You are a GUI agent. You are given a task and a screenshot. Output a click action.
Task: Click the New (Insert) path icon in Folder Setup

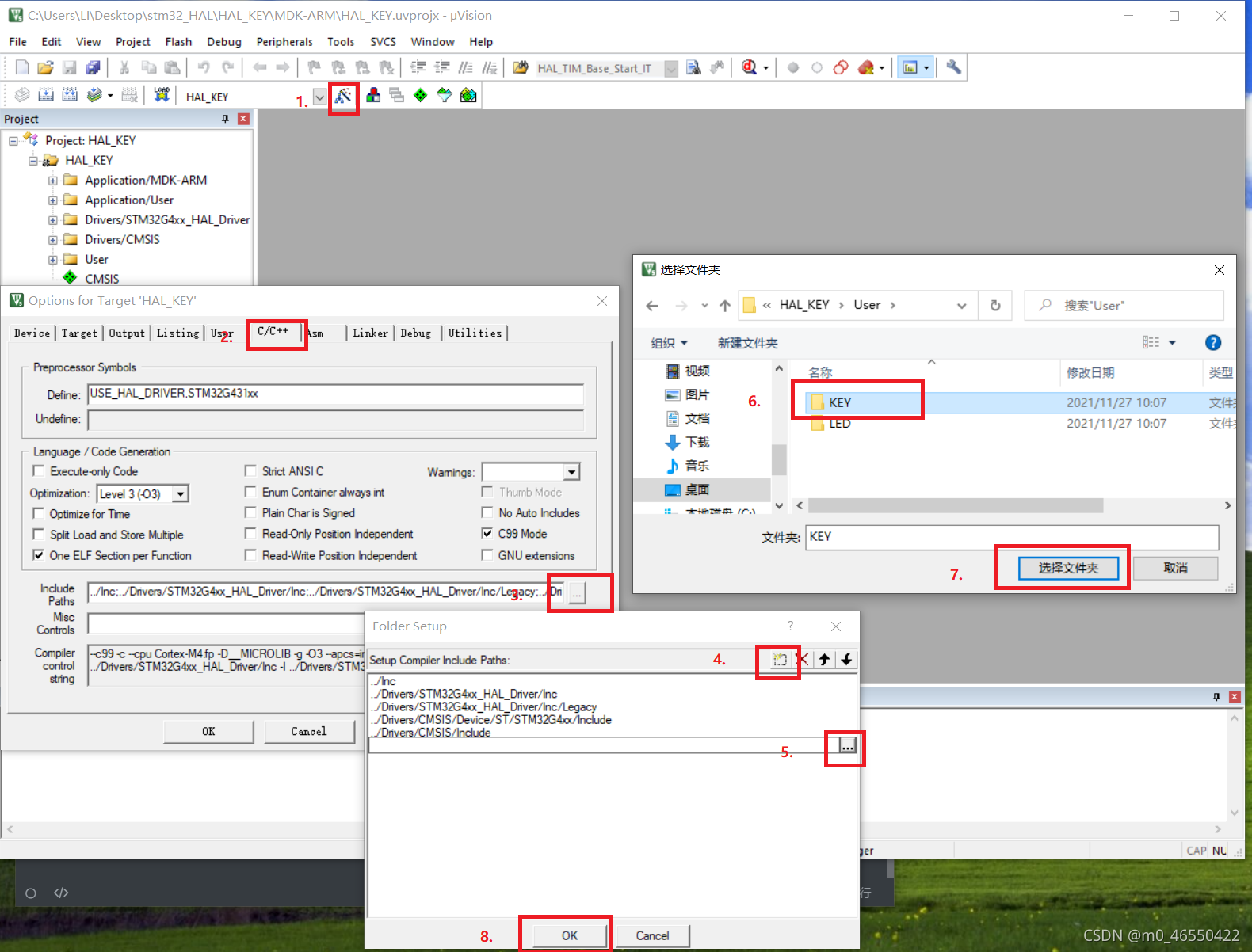(x=780, y=660)
